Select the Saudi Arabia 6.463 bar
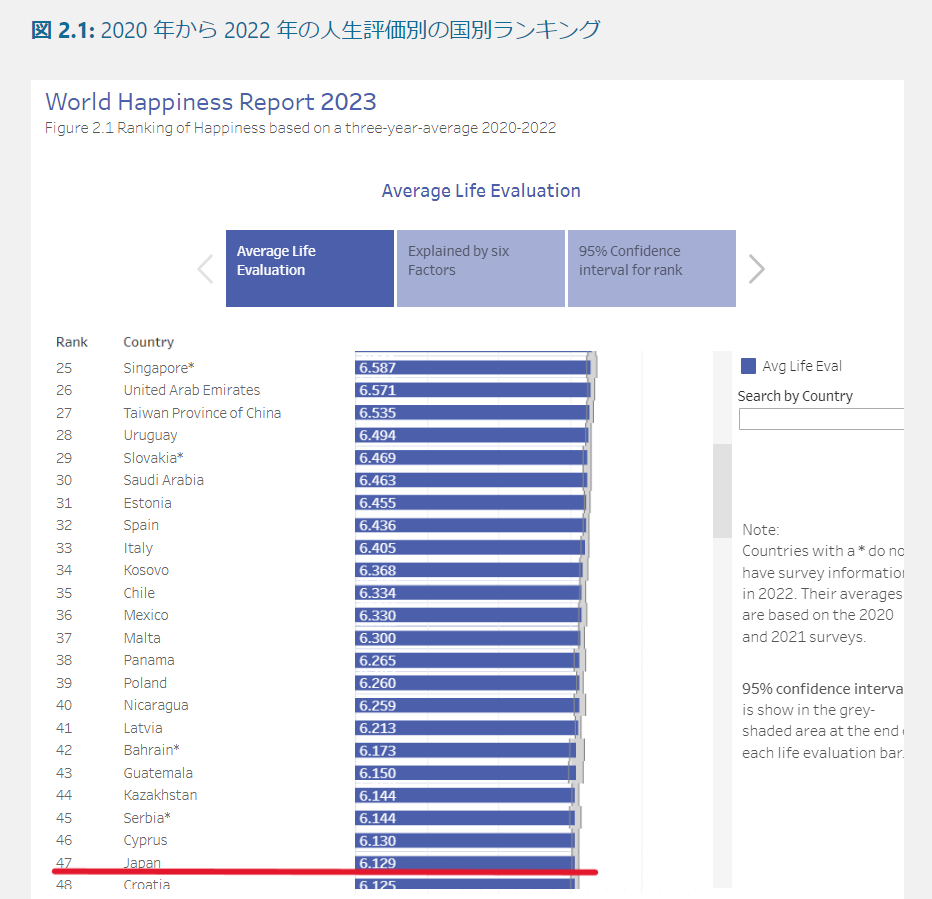 pos(469,480)
